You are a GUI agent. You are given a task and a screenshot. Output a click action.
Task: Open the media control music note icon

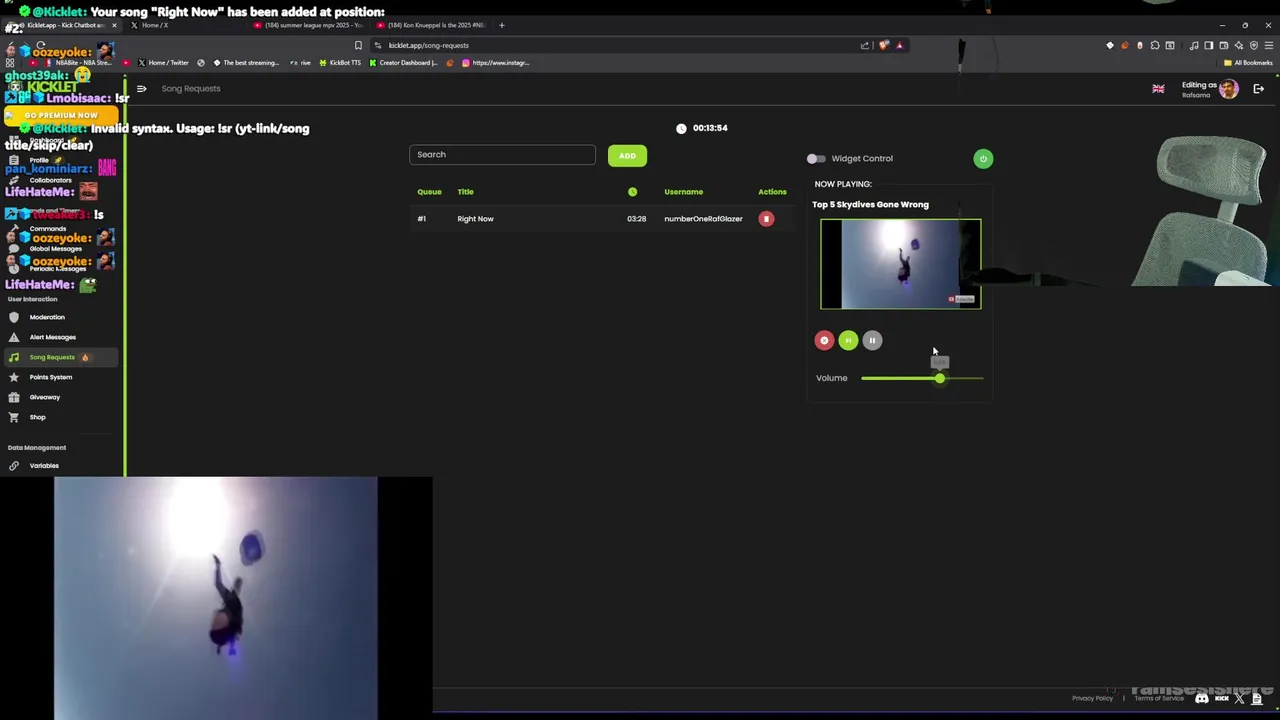pos(1194,45)
